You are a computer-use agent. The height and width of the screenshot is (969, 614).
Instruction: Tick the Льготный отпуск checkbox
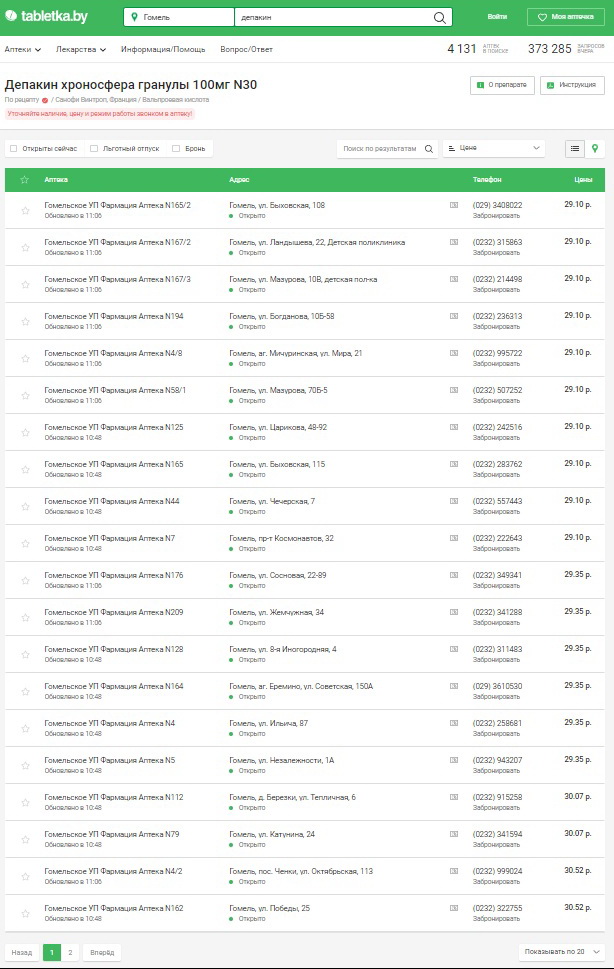click(x=94, y=148)
